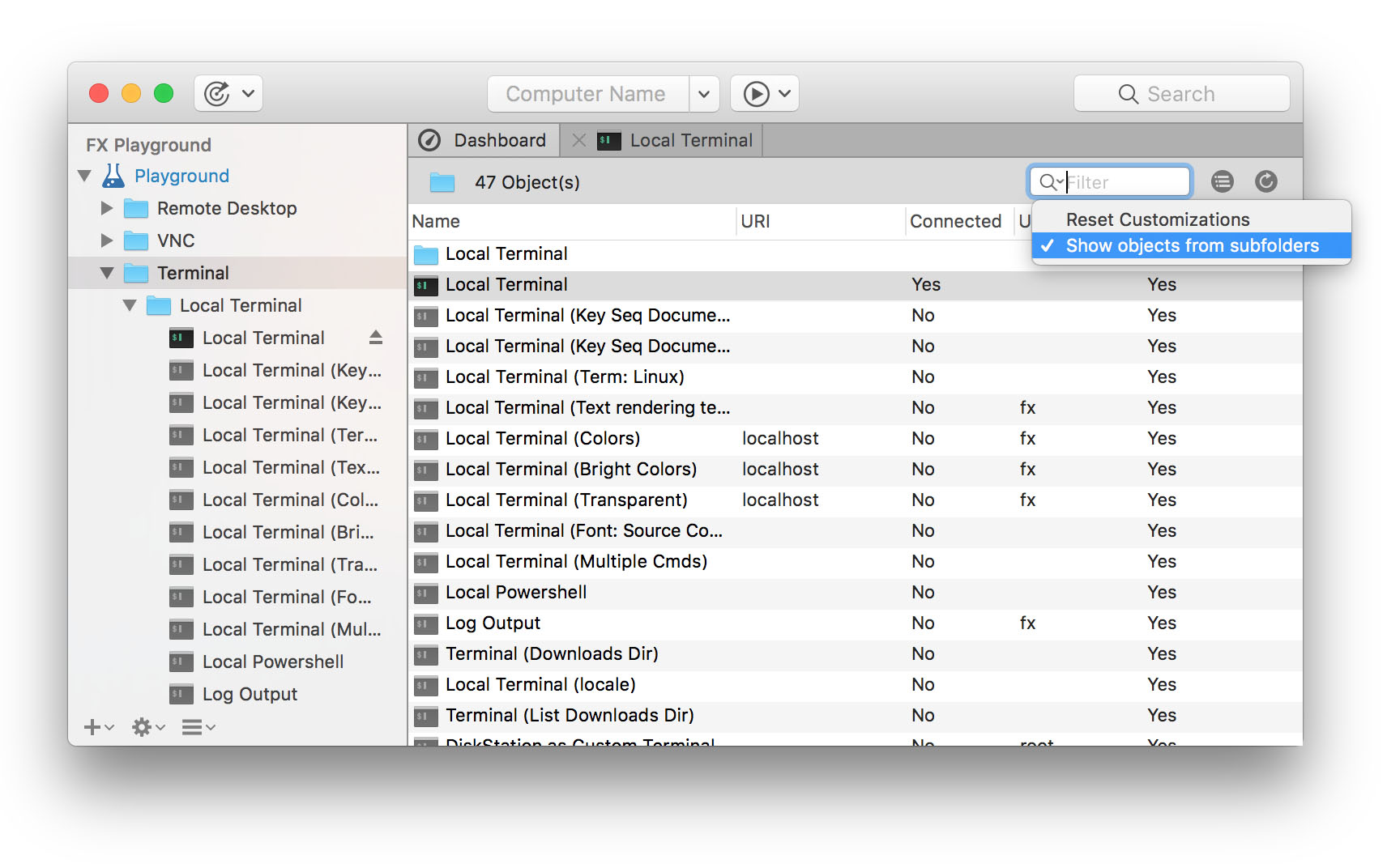The height and width of the screenshot is (868, 1387).
Task: Open the list view options icon
Action: tap(1222, 181)
